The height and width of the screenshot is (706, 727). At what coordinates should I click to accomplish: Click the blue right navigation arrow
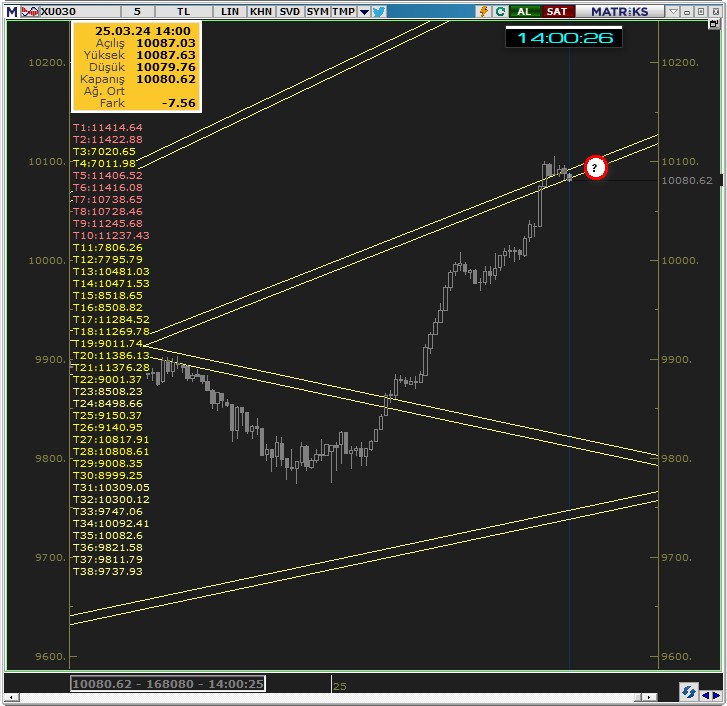716,695
